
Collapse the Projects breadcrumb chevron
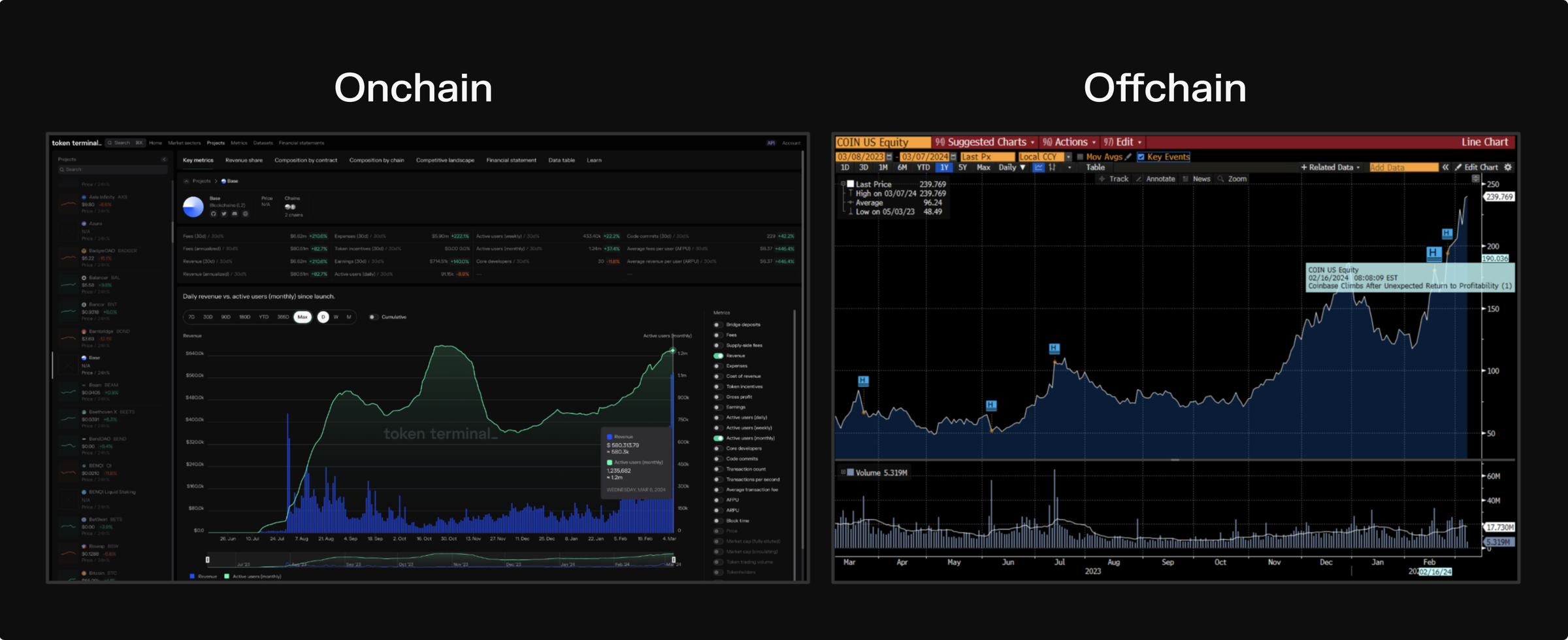tap(186, 181)
